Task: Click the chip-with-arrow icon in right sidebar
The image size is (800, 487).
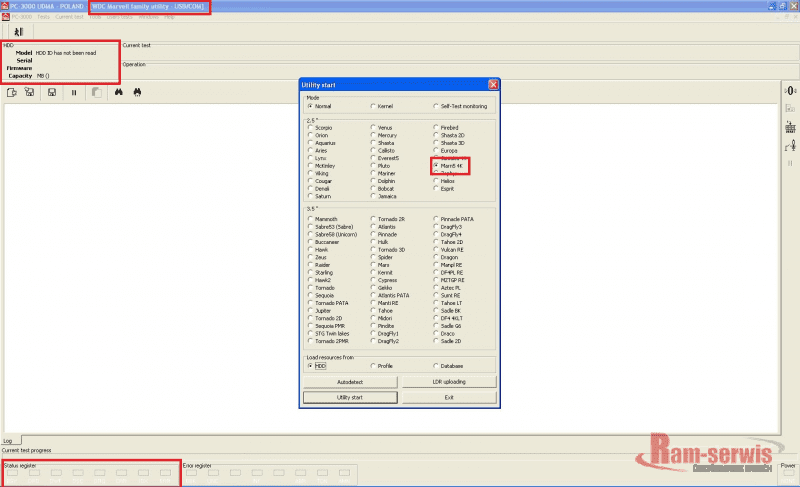Action: pos(790,127)
